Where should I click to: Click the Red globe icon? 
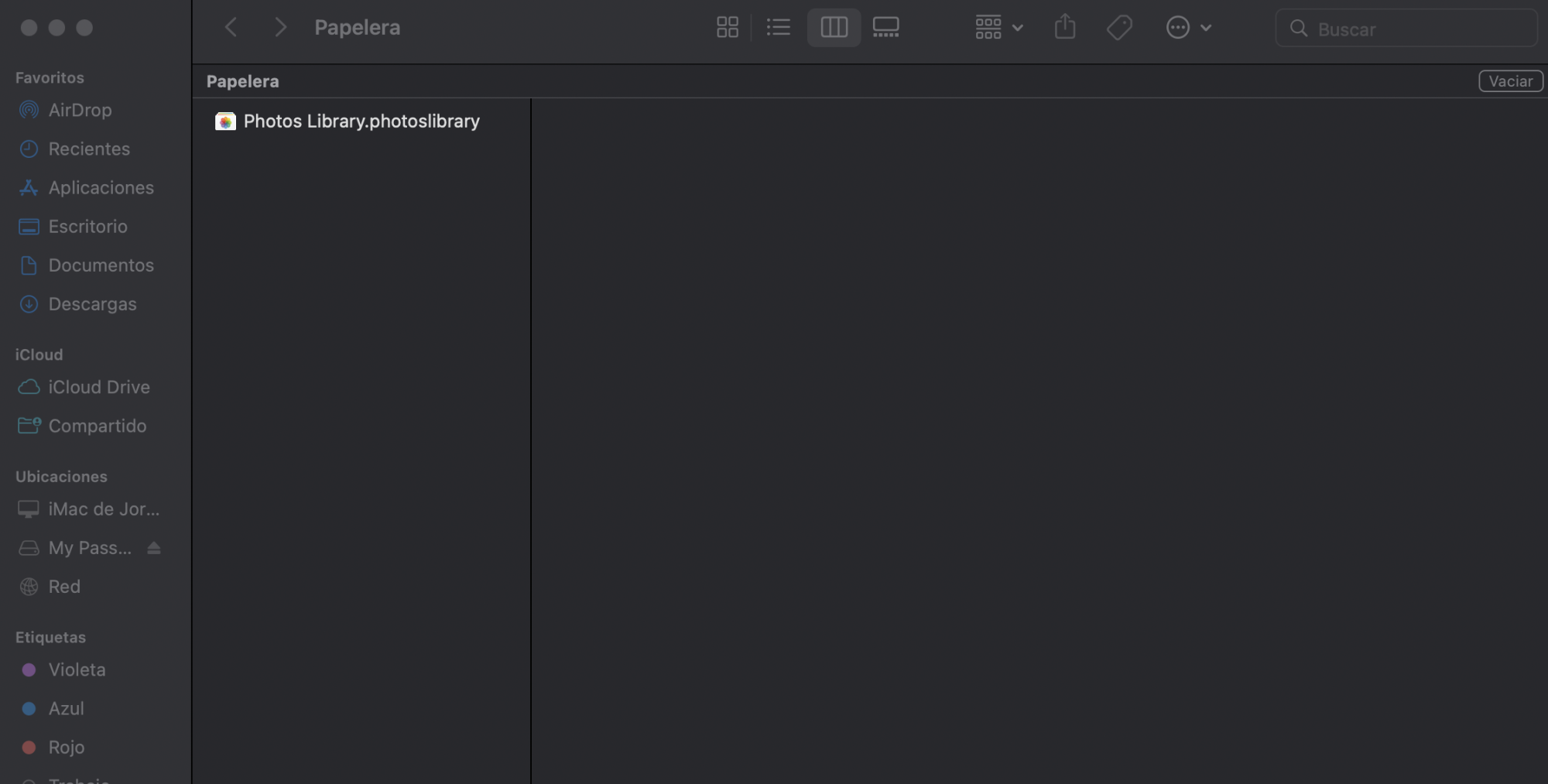click(x=29, y=587)
